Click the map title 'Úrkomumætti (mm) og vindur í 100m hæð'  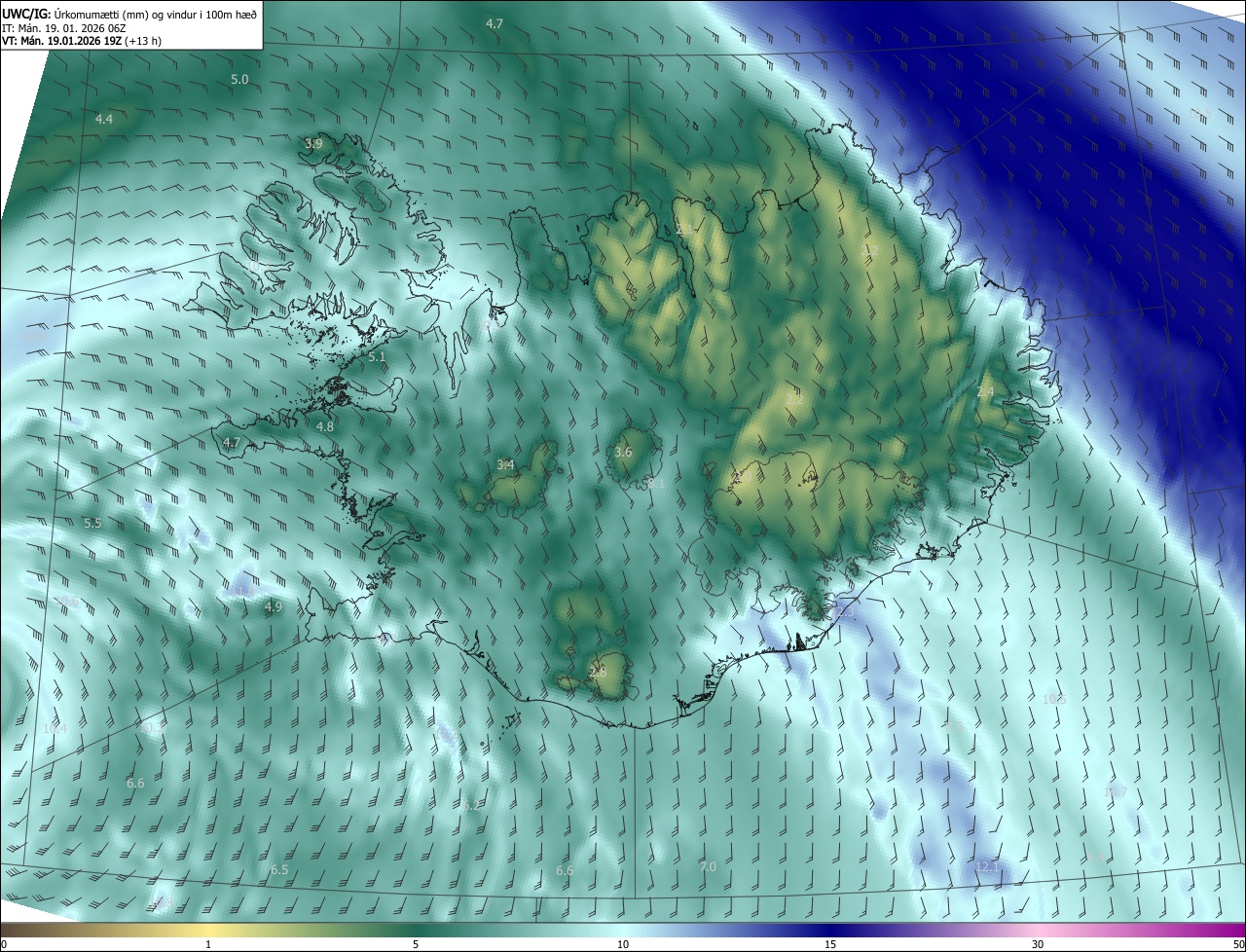(156, 13)
